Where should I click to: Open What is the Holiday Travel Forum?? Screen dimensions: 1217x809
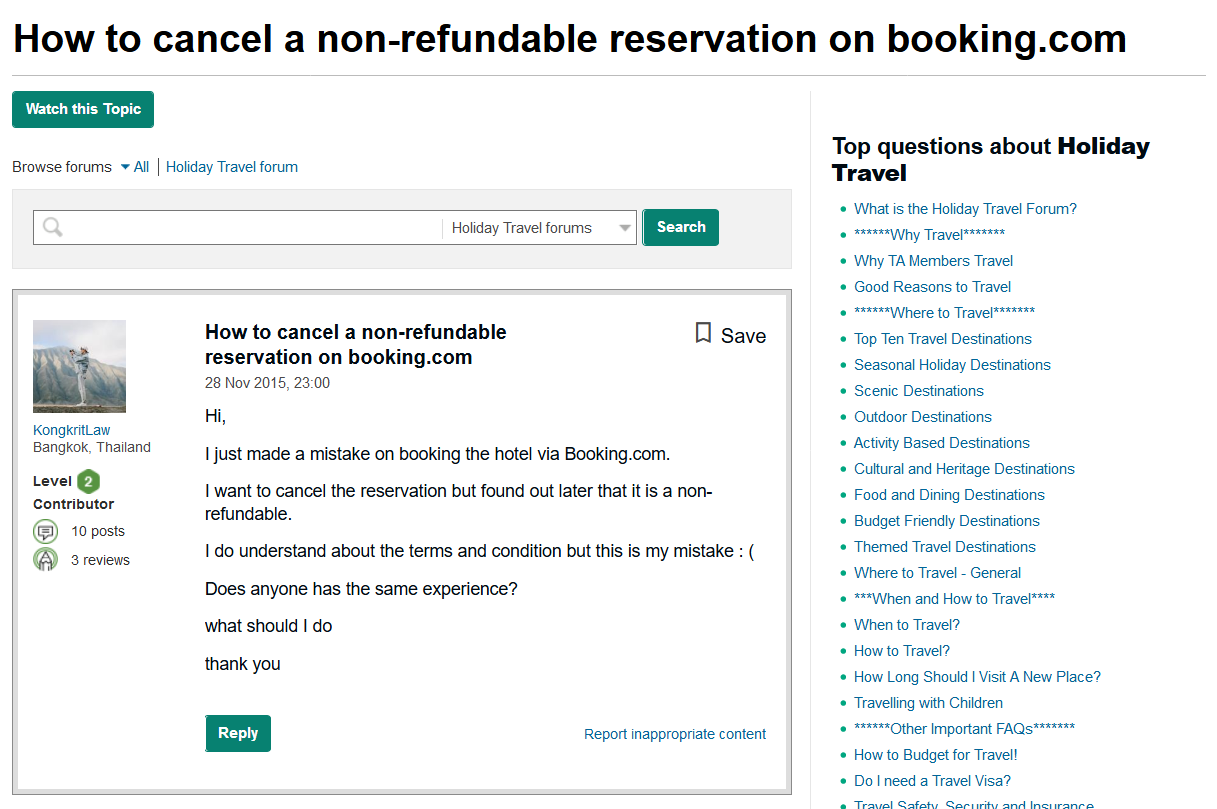[x=965, y=209]
